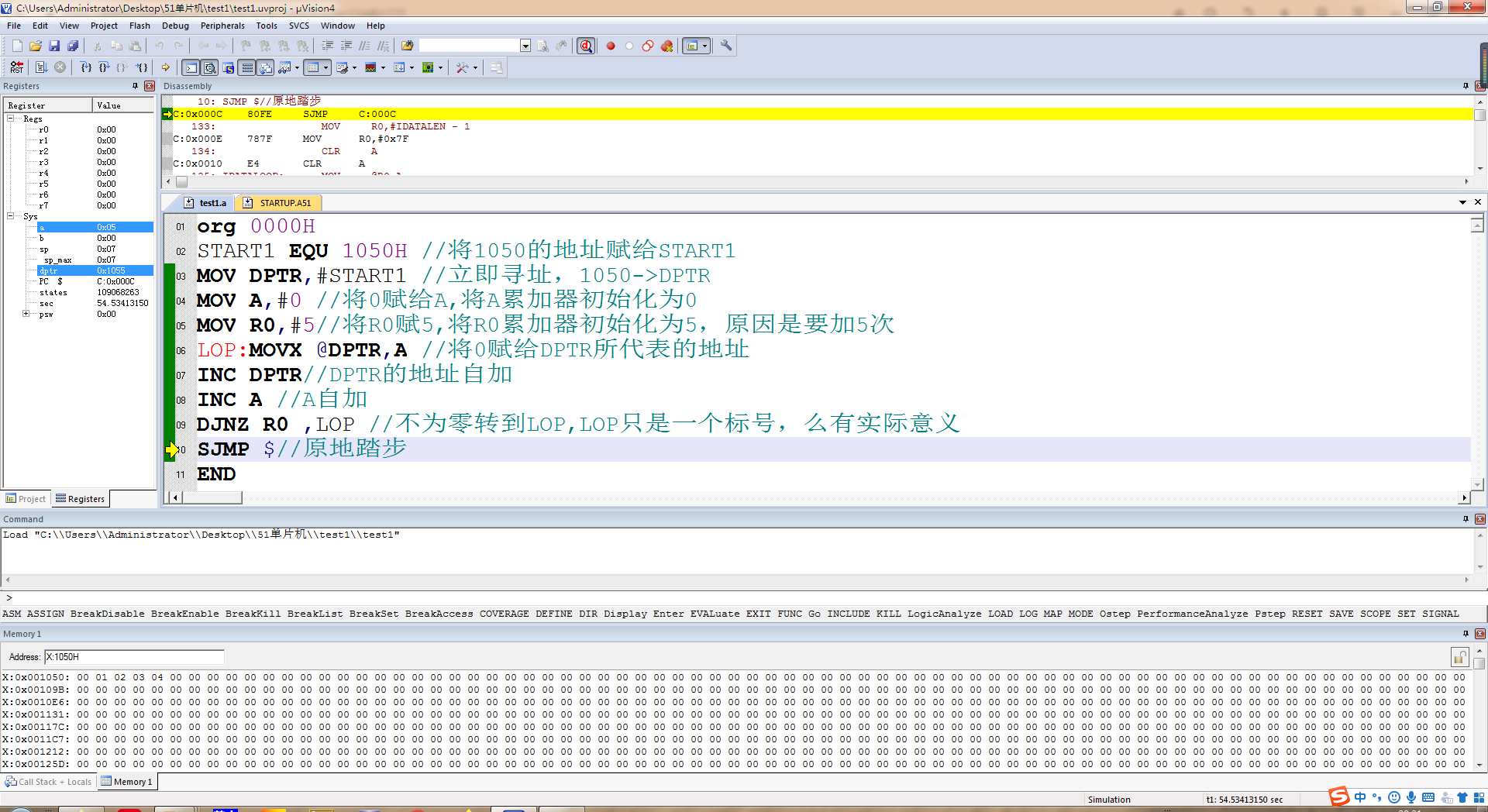Open the watch windows dropdown arrow
The width and height of the screenshot is (1488, 812).
297,67
